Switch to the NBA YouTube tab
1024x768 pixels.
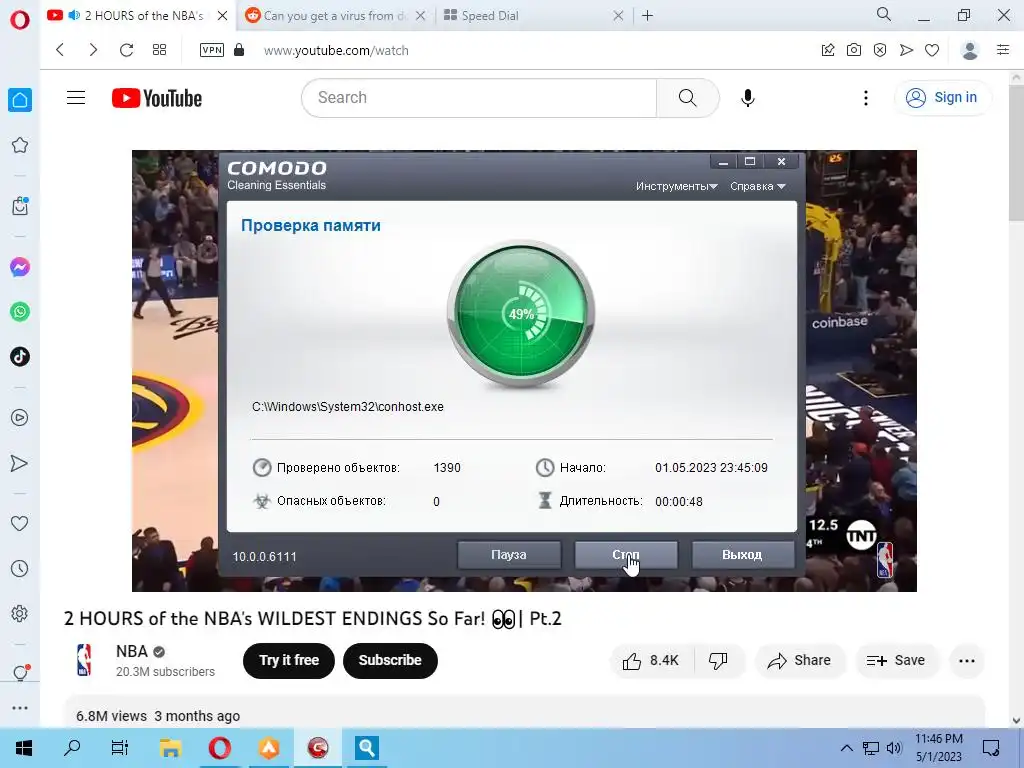point(137,16)
